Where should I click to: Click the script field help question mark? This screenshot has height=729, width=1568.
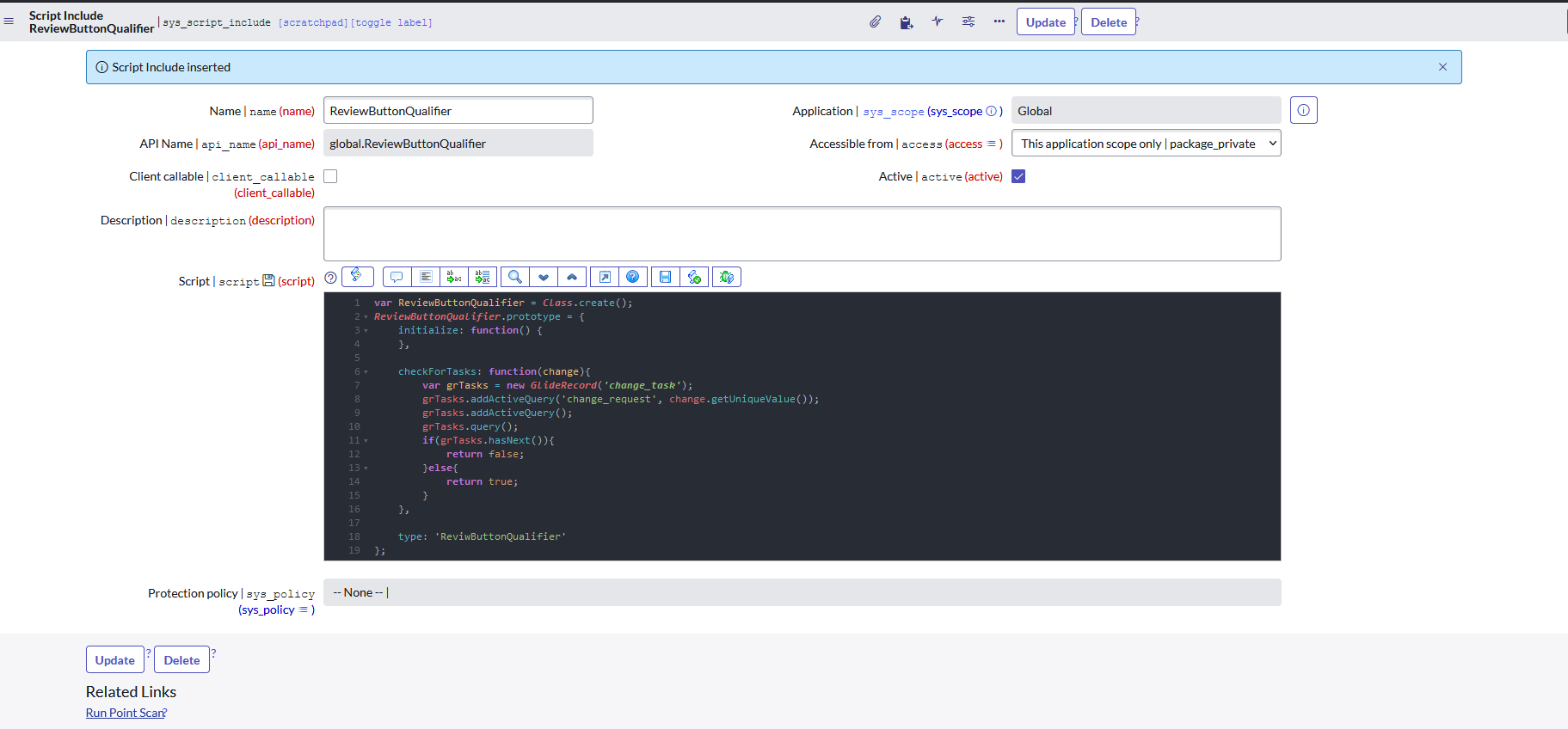[330, 277]
